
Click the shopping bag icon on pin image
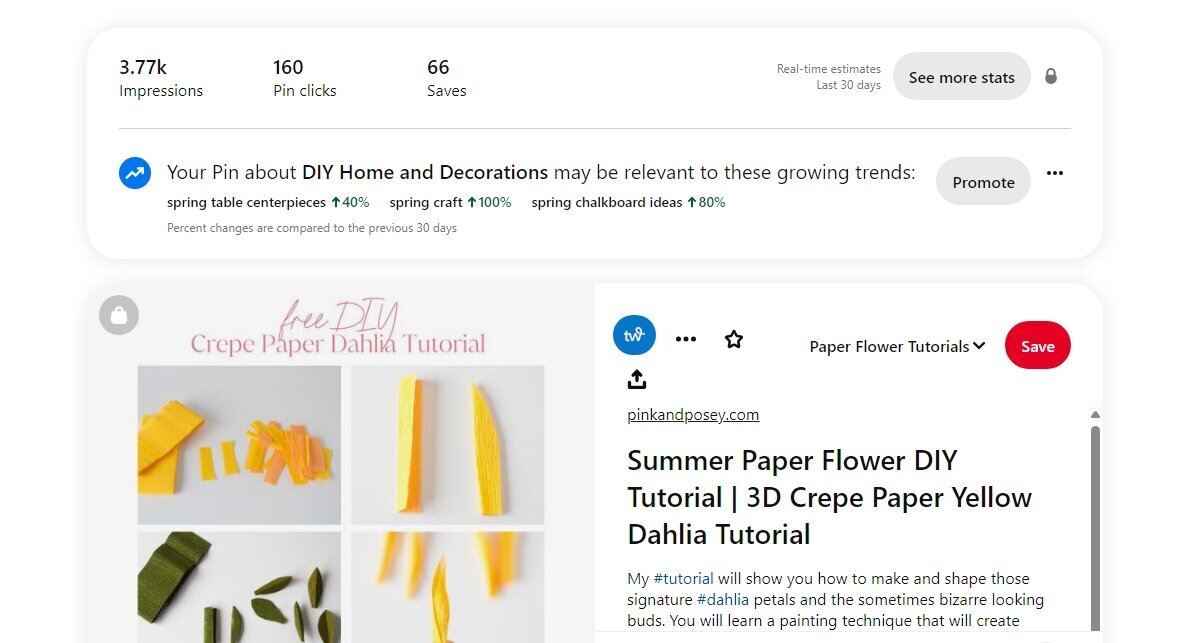(119, 315)
